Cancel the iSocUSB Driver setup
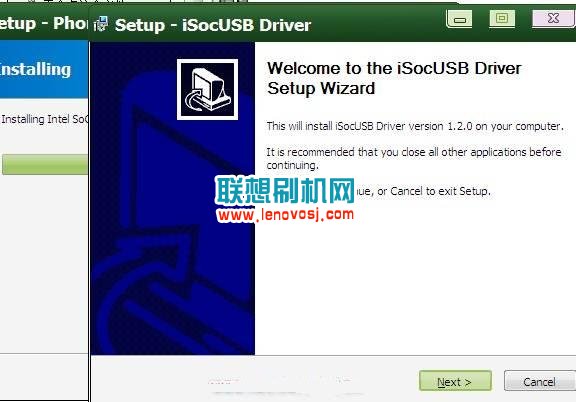 (539, 381)
